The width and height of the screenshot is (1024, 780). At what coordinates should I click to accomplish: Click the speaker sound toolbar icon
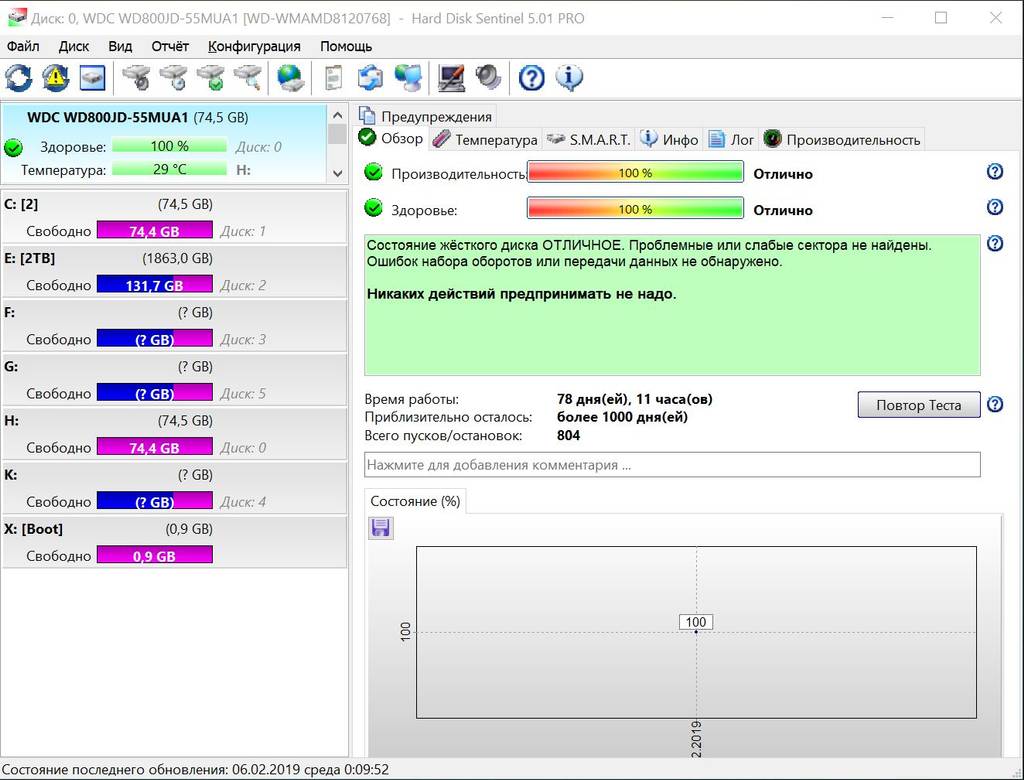click(x=487, y=77)
